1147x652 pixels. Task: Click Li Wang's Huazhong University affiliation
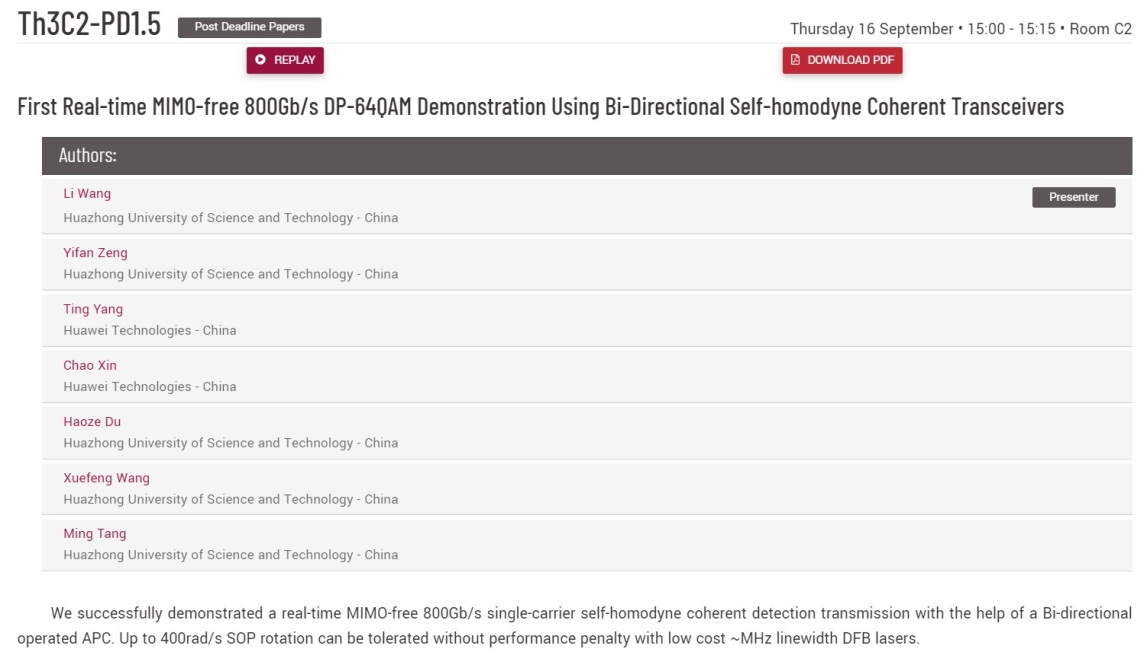[230, 218]
